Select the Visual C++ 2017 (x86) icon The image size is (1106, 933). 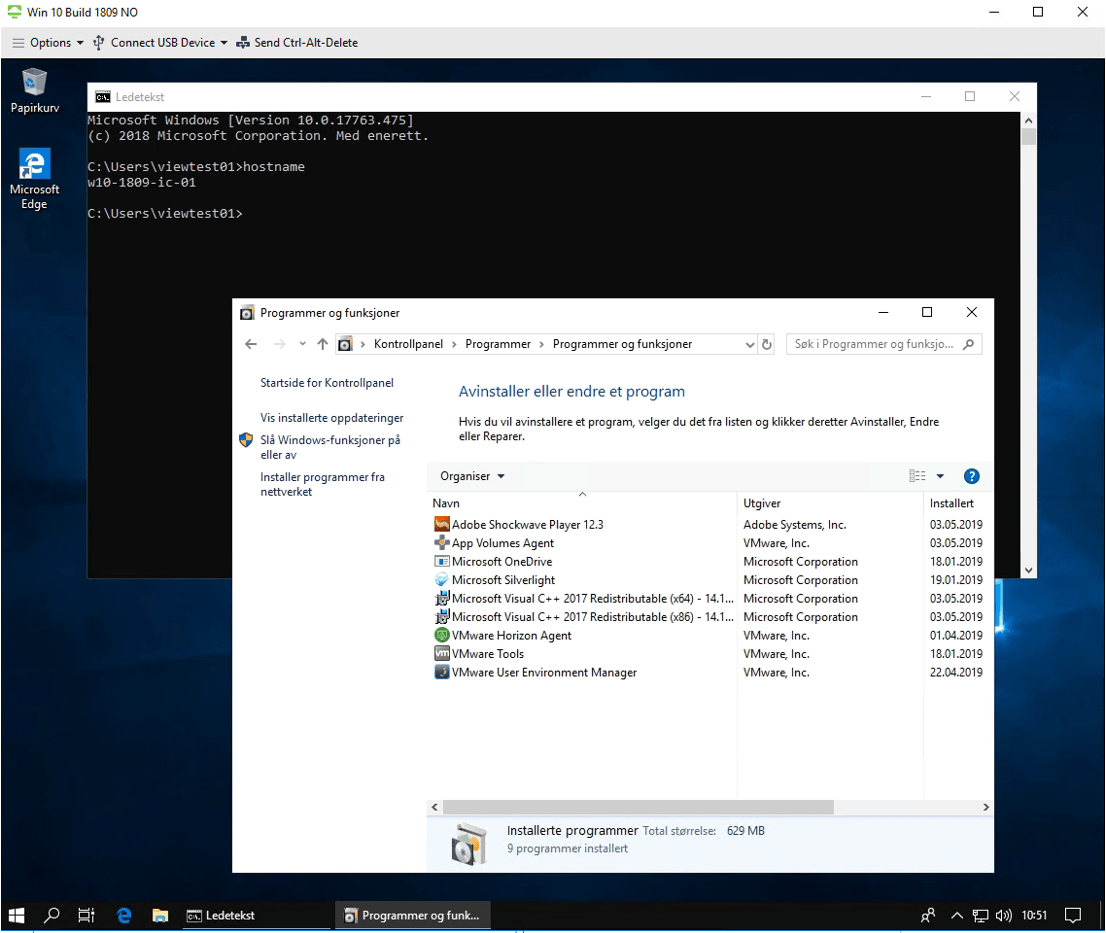click(x=442, y=616)
